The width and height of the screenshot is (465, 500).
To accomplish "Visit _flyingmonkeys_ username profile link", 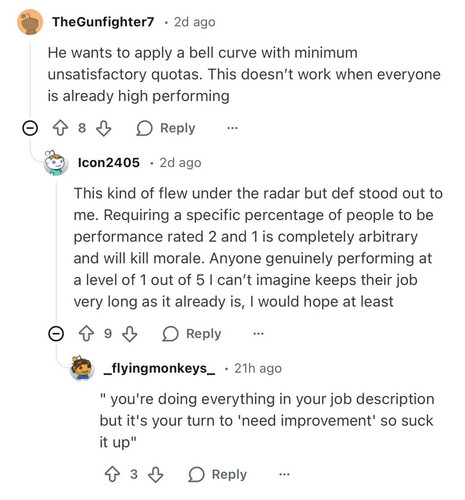I will tap(159, 369).
